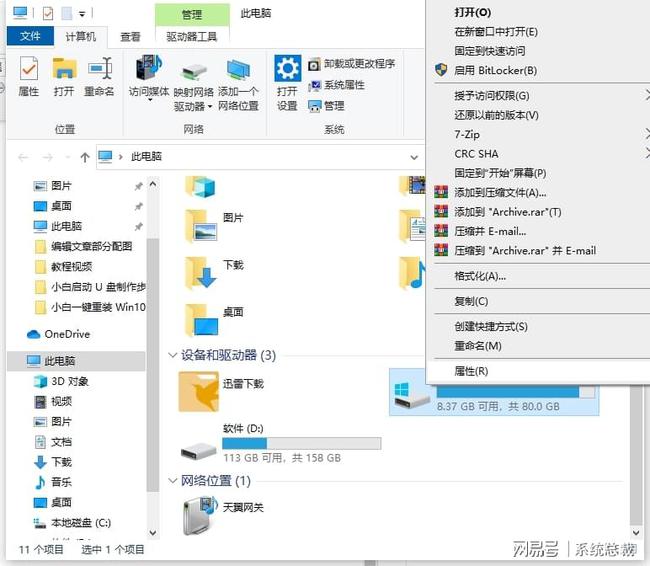Select the 下载 folder icon in main pane
The width and height of the screenshot is (650, 566).
click(201, 273)
